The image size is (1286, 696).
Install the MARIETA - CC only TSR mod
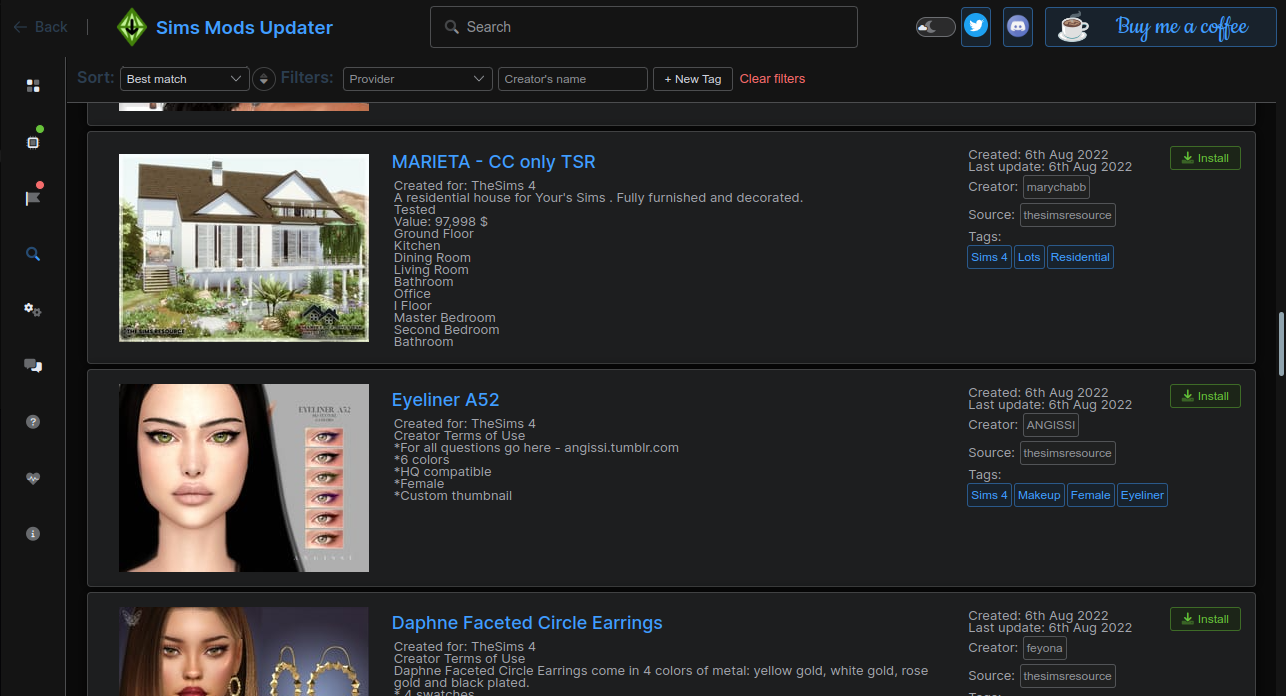[1205, 158]
